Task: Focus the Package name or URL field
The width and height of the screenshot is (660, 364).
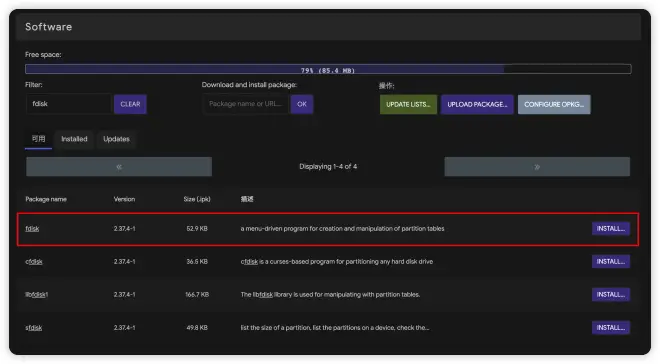Action: [x=246, y=104]
